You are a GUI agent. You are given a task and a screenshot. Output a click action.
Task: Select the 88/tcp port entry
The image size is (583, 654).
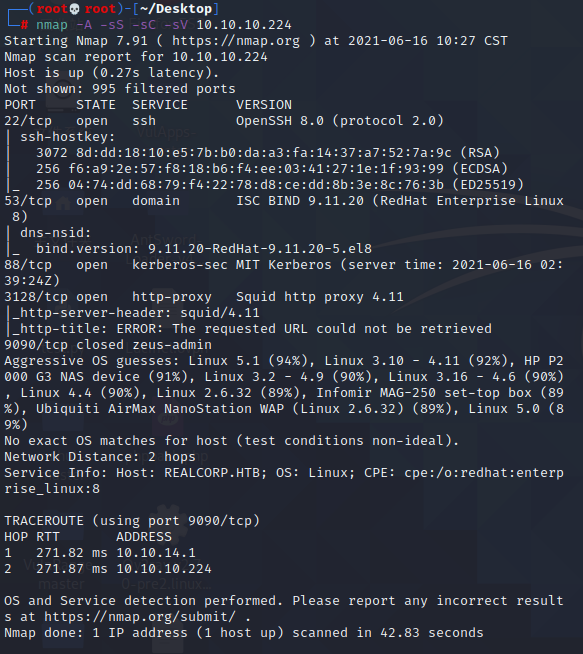[x=28, y=265]
